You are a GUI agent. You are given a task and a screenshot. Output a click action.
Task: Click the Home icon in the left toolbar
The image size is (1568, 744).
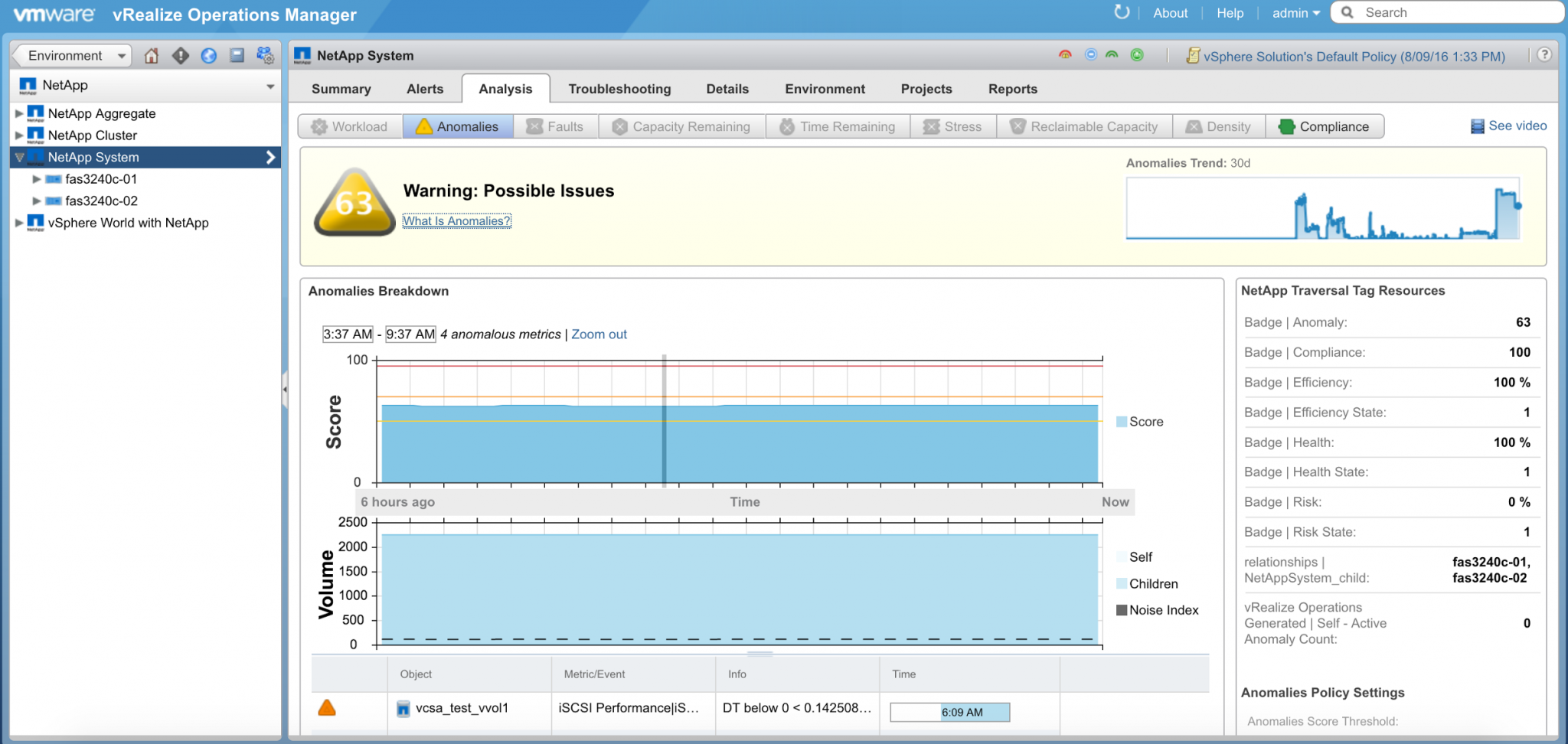[x=152, y=56]
